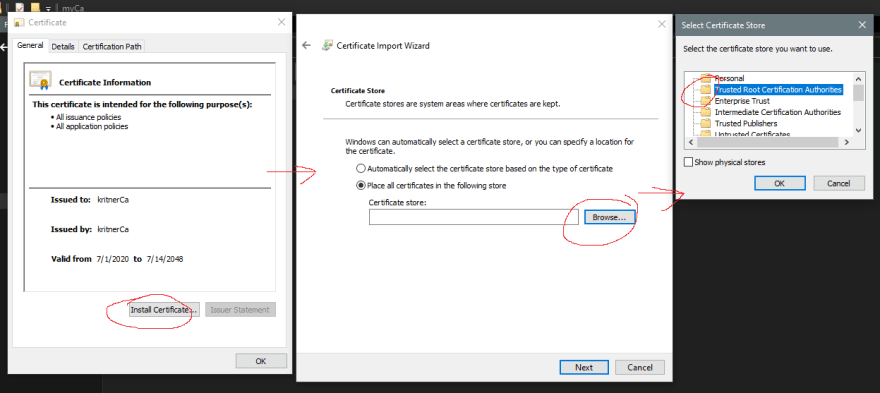The height and width of the screenshot is (393, 880).
Task: Click the Certificate store text field
Action: point(474,217)
